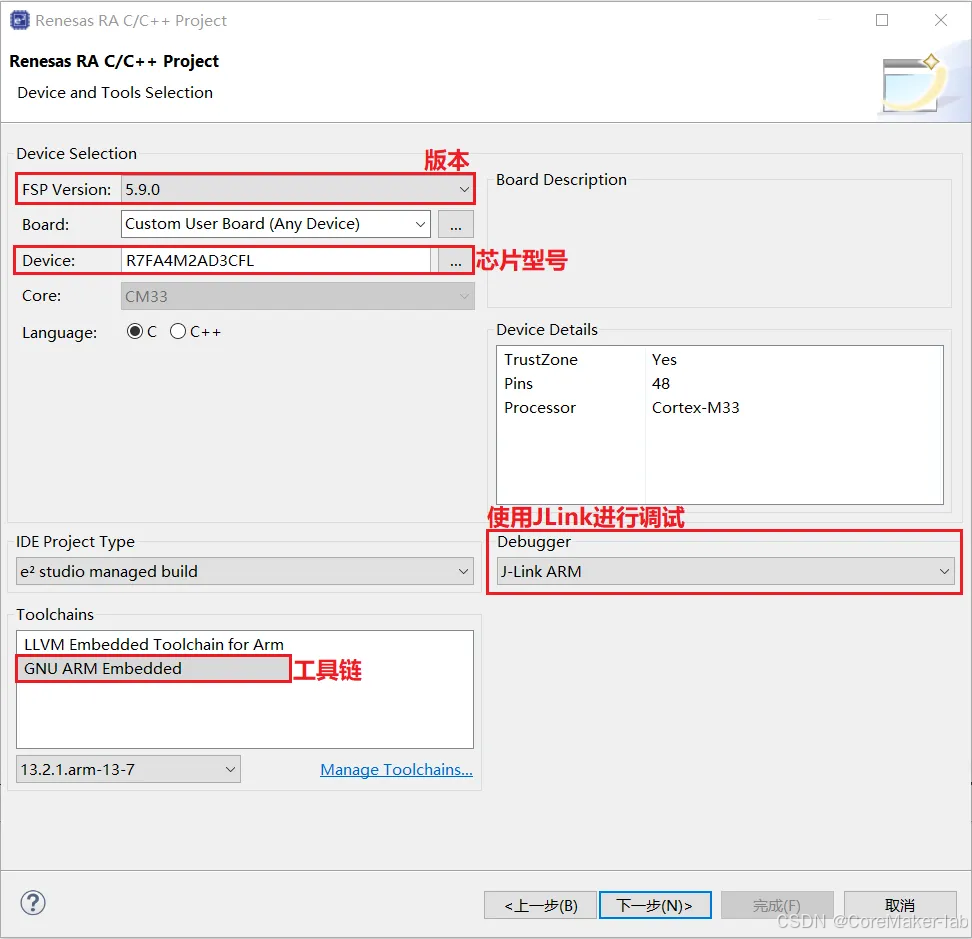Click the Processor Cortex-M33 row
The width and height of the screenshot is (972, 939).
(720, 408)
